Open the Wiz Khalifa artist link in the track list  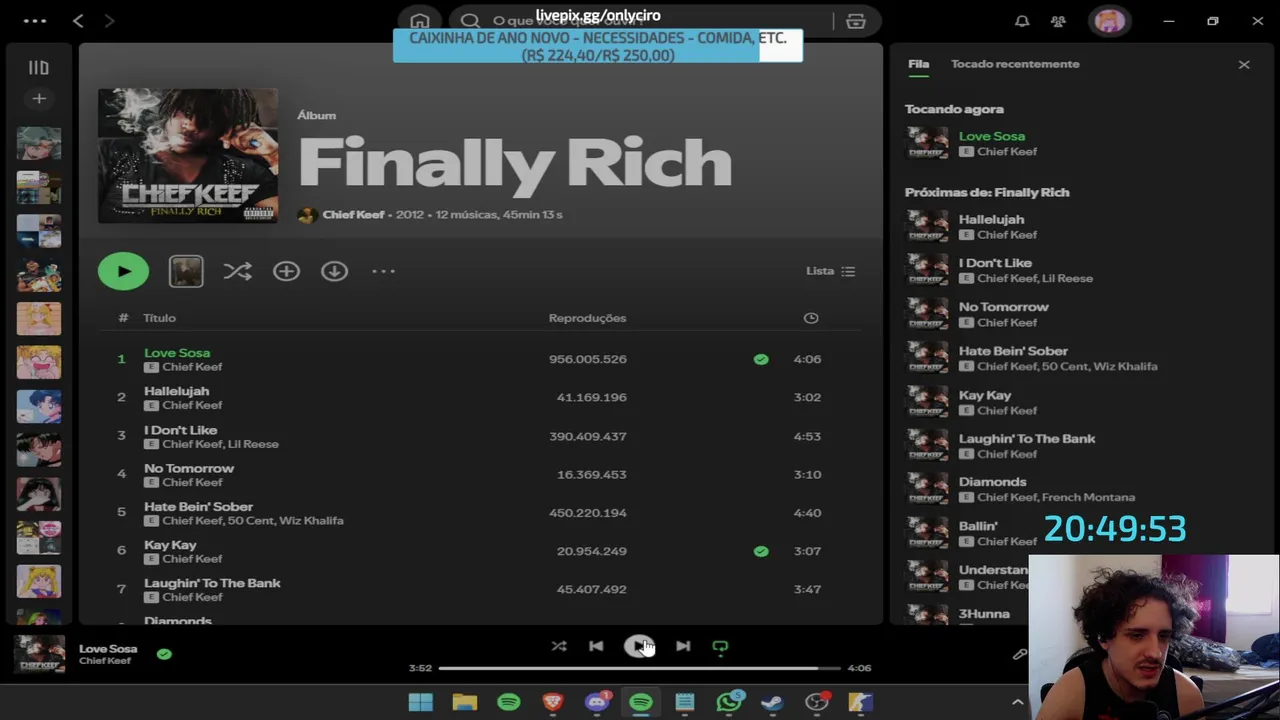click(x=311, y=521)
